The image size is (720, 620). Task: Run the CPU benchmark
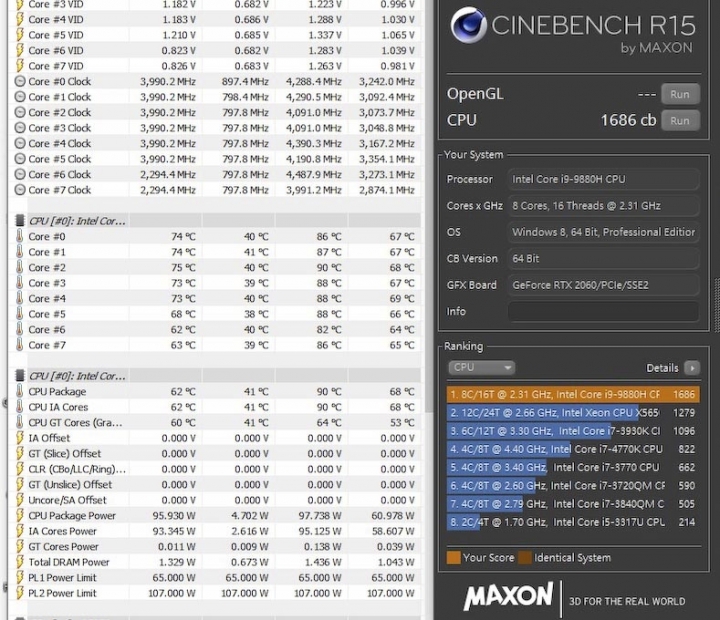(680, 120)
